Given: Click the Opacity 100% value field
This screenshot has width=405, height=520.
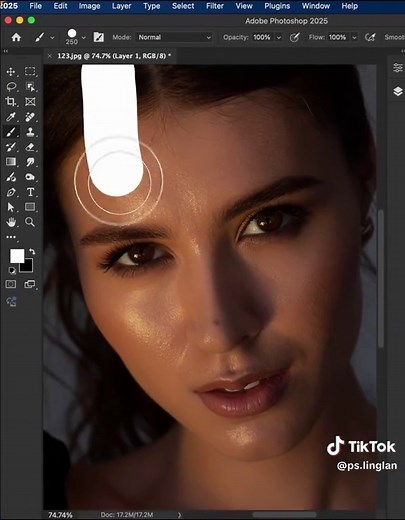Looking at the screenshot, I should coord(262,37).
